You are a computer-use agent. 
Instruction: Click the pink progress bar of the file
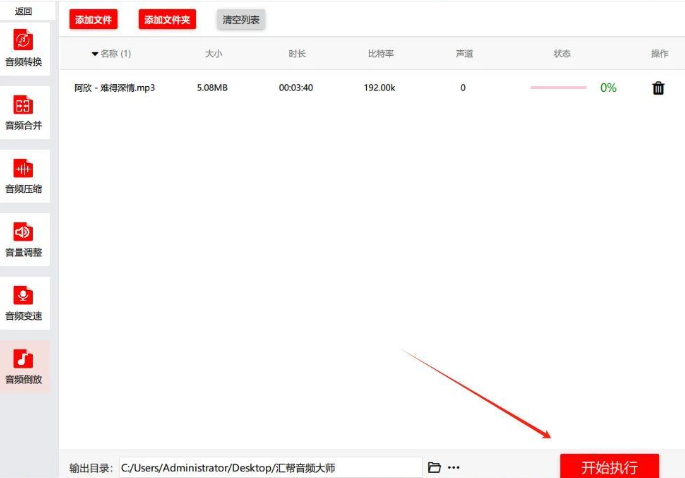tap(558, 88)
